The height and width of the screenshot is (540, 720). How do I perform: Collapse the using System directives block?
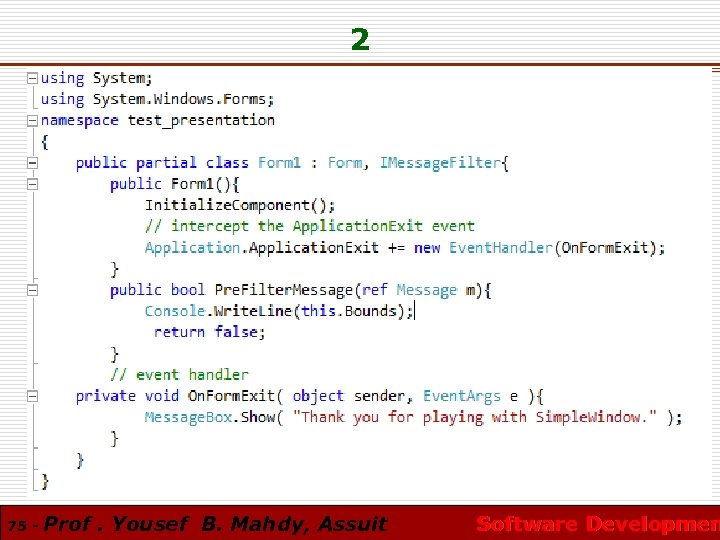[x=32, y=79]
